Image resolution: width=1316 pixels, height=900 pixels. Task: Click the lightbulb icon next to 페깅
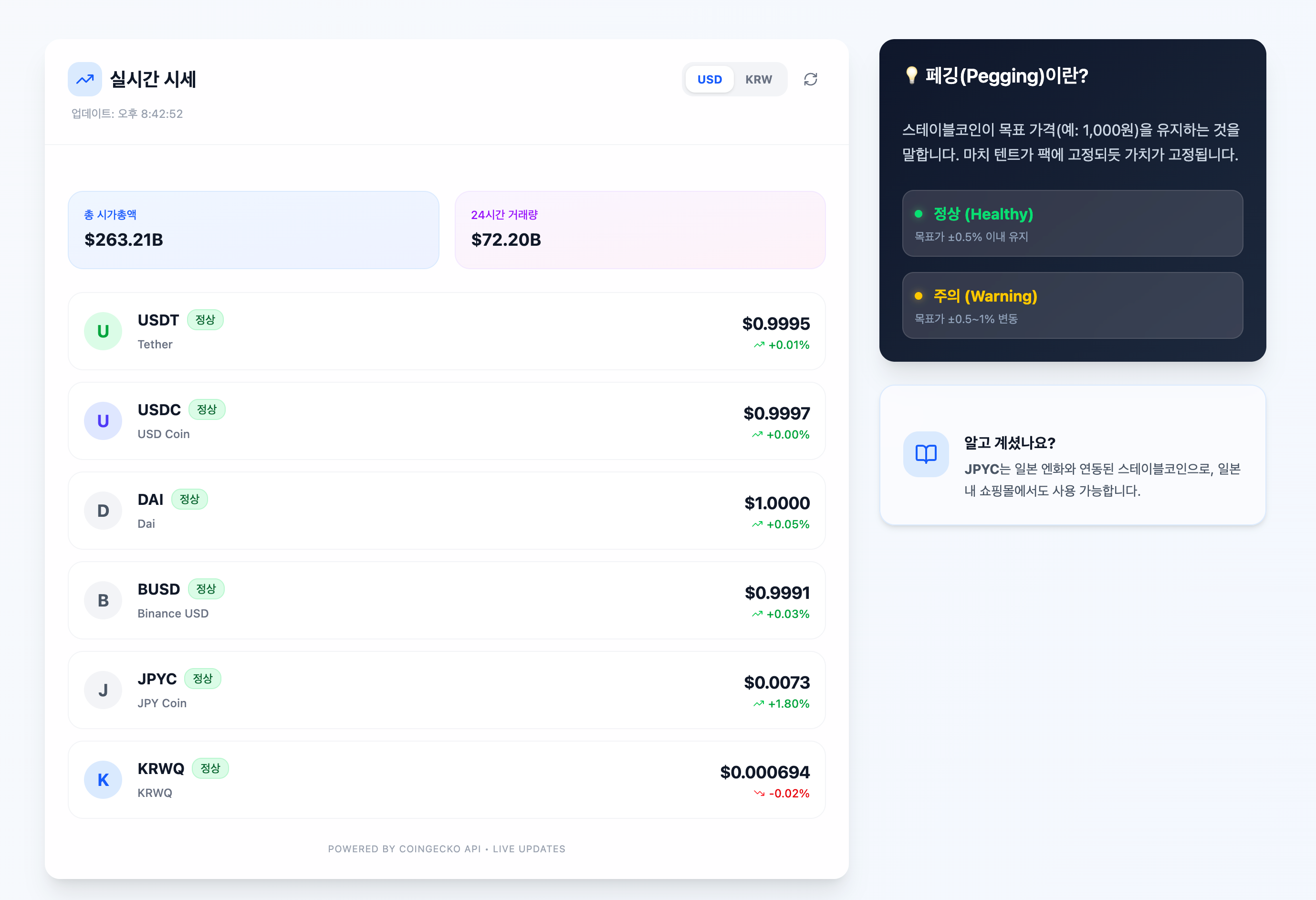911,75
